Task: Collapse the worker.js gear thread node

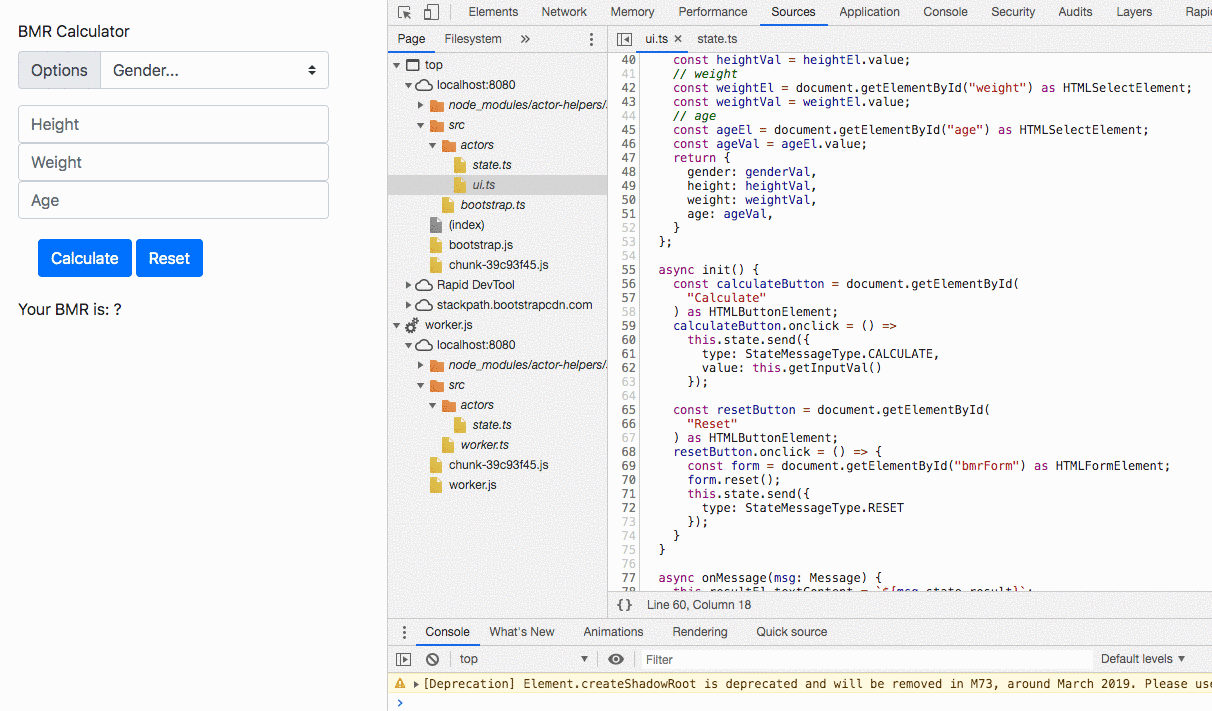Action: (x=397, y=325)
